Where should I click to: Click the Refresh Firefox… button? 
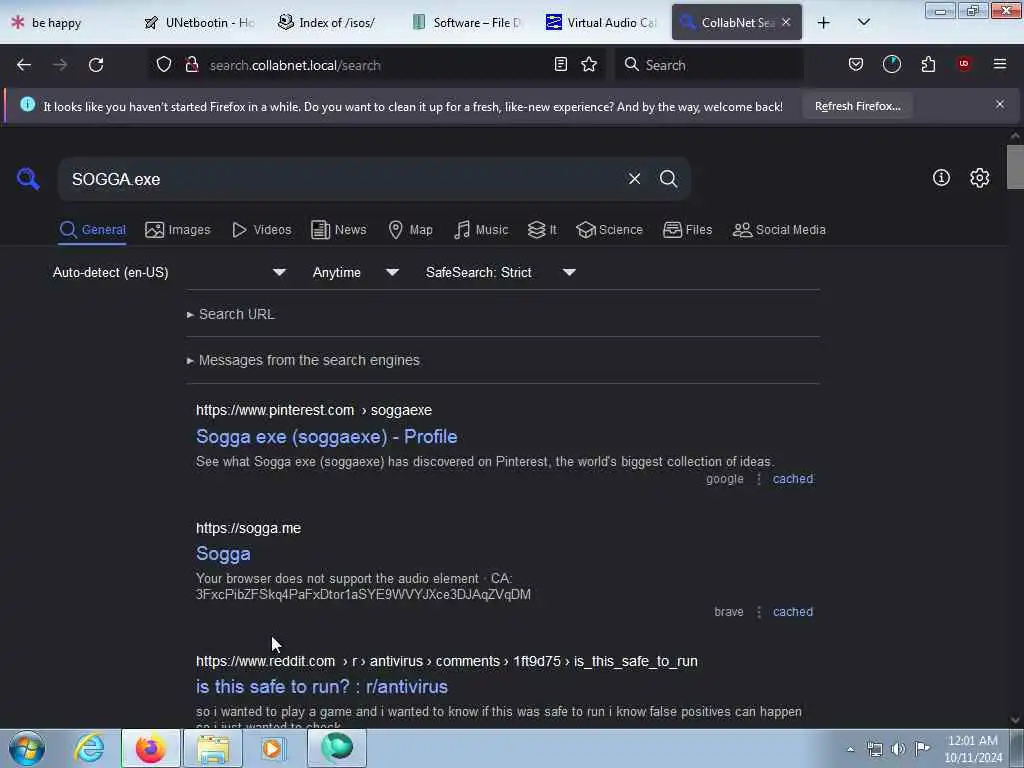(x=857, y=106)
